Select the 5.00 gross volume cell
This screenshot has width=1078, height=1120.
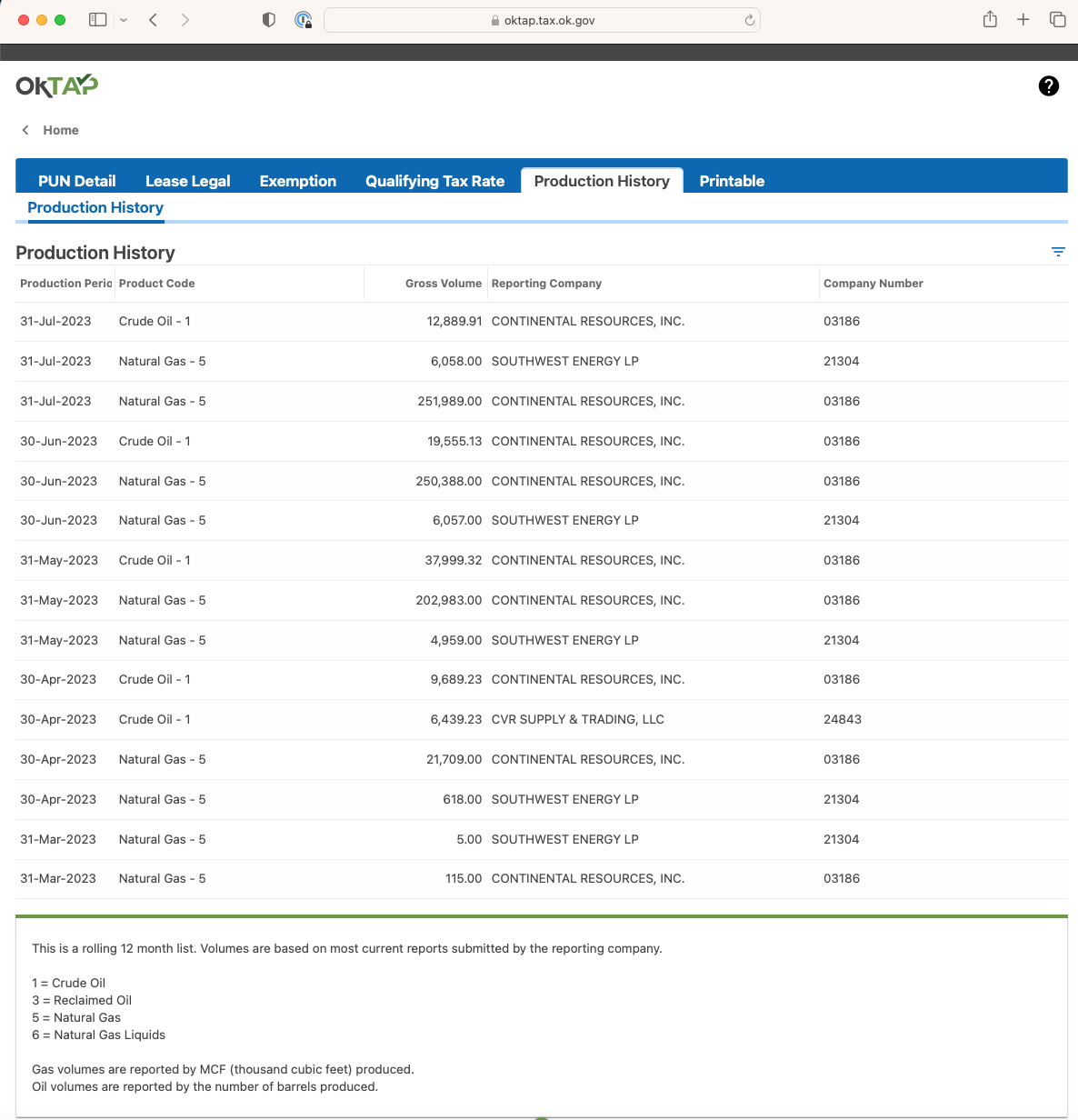pyautogui.click(x=469, y=839)
